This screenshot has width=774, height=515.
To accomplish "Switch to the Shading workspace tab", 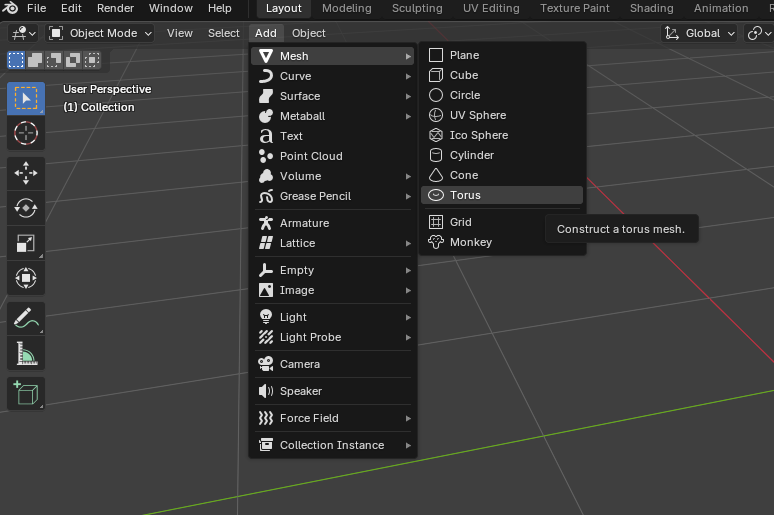I will 652,8.
